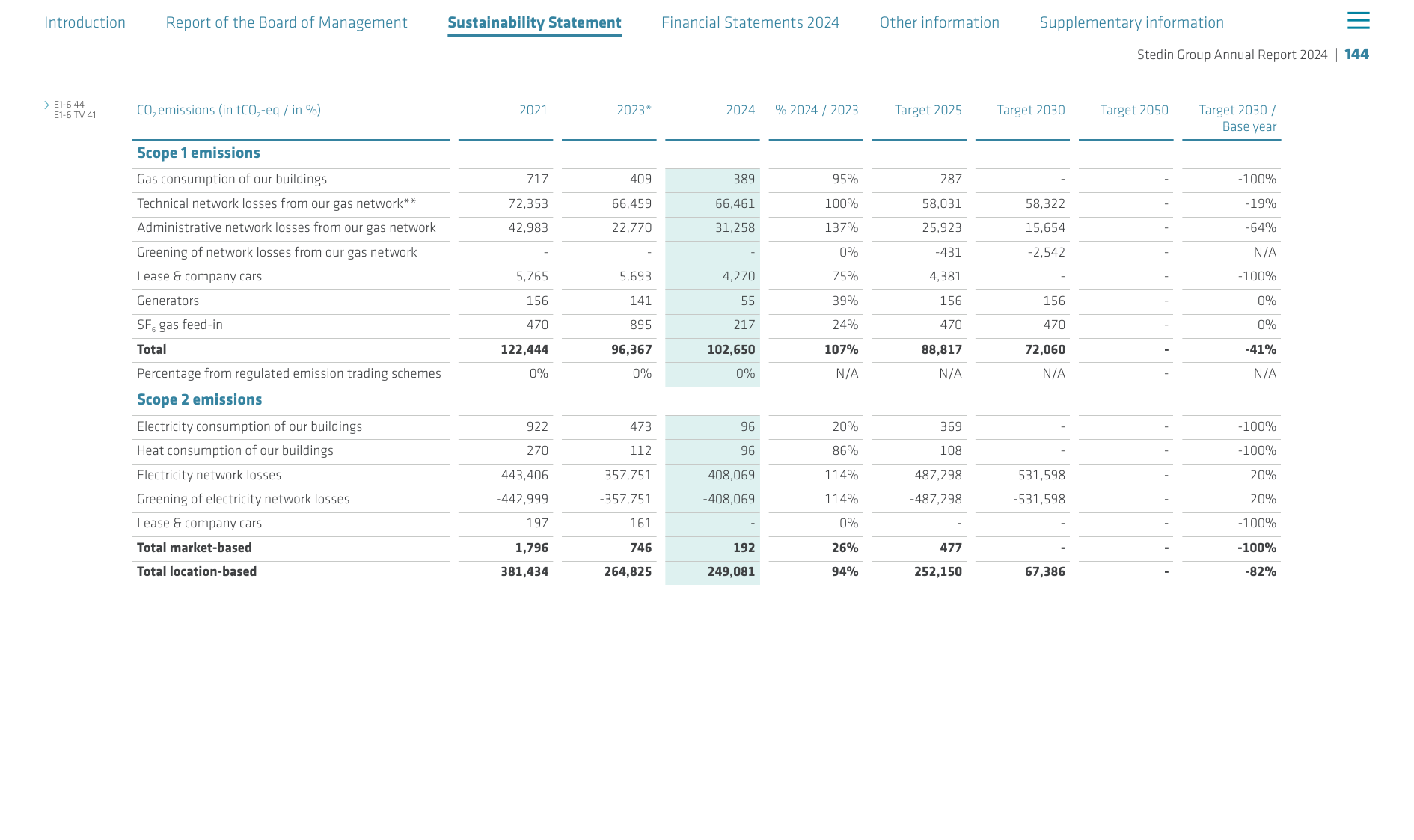Select 'Gas consumption of our buildings' row label
The height and width of the screenshot is (840, 1414).
[x=232, y=179]
